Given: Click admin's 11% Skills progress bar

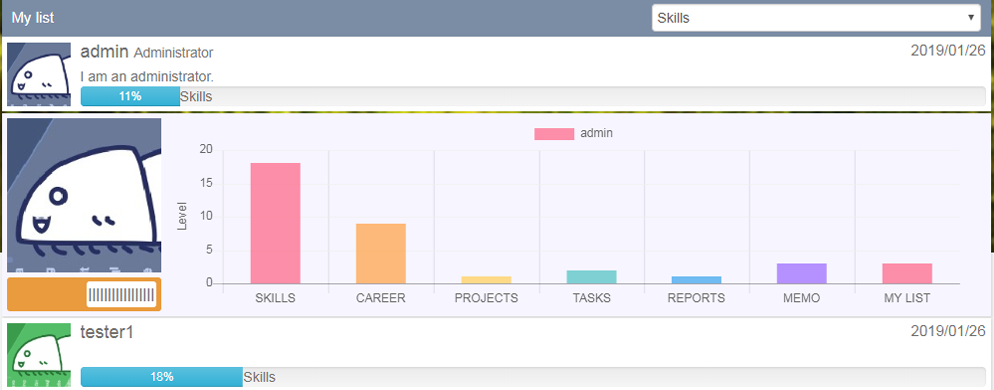Looking at the screenshot, I should click(533, 96).
